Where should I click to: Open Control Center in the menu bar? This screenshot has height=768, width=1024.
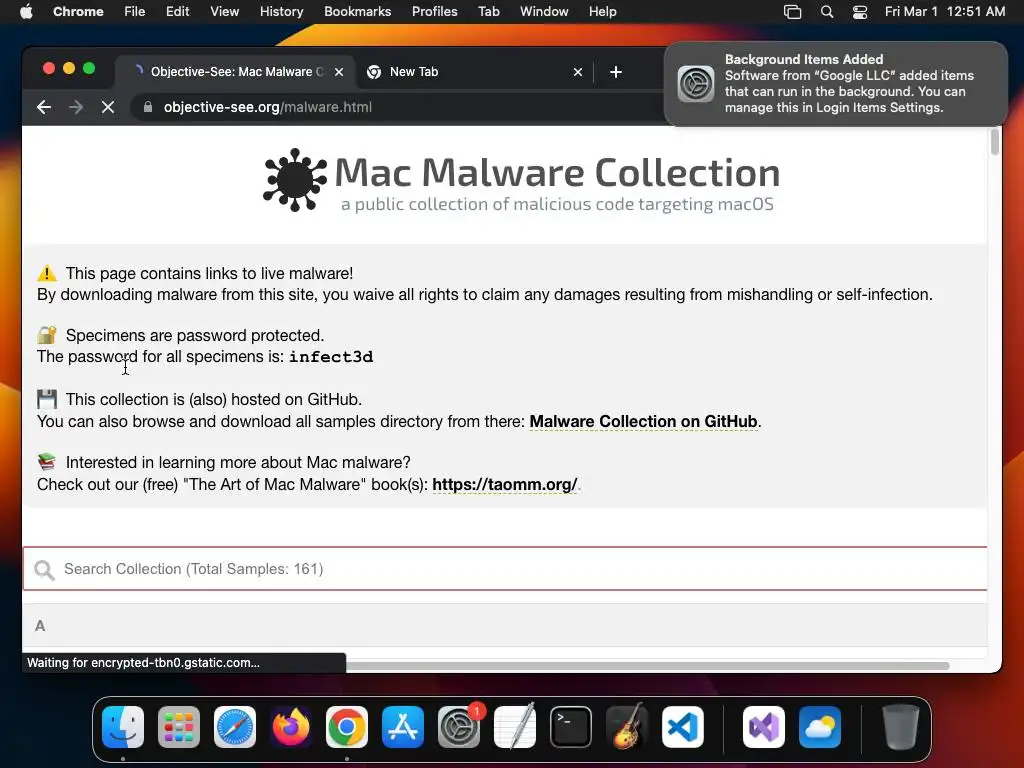[x=860, y=12]
